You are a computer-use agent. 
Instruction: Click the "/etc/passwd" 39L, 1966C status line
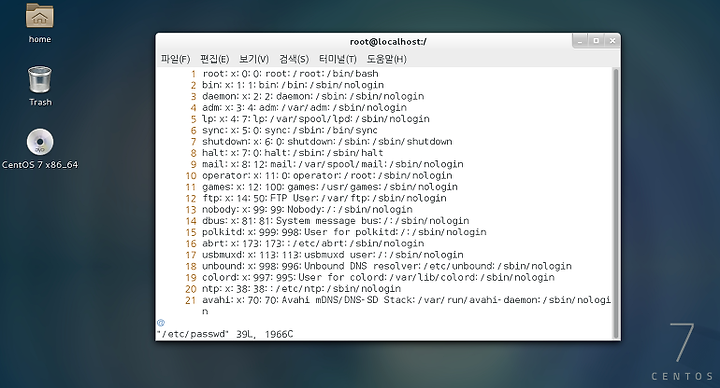(x=225, y=334)
